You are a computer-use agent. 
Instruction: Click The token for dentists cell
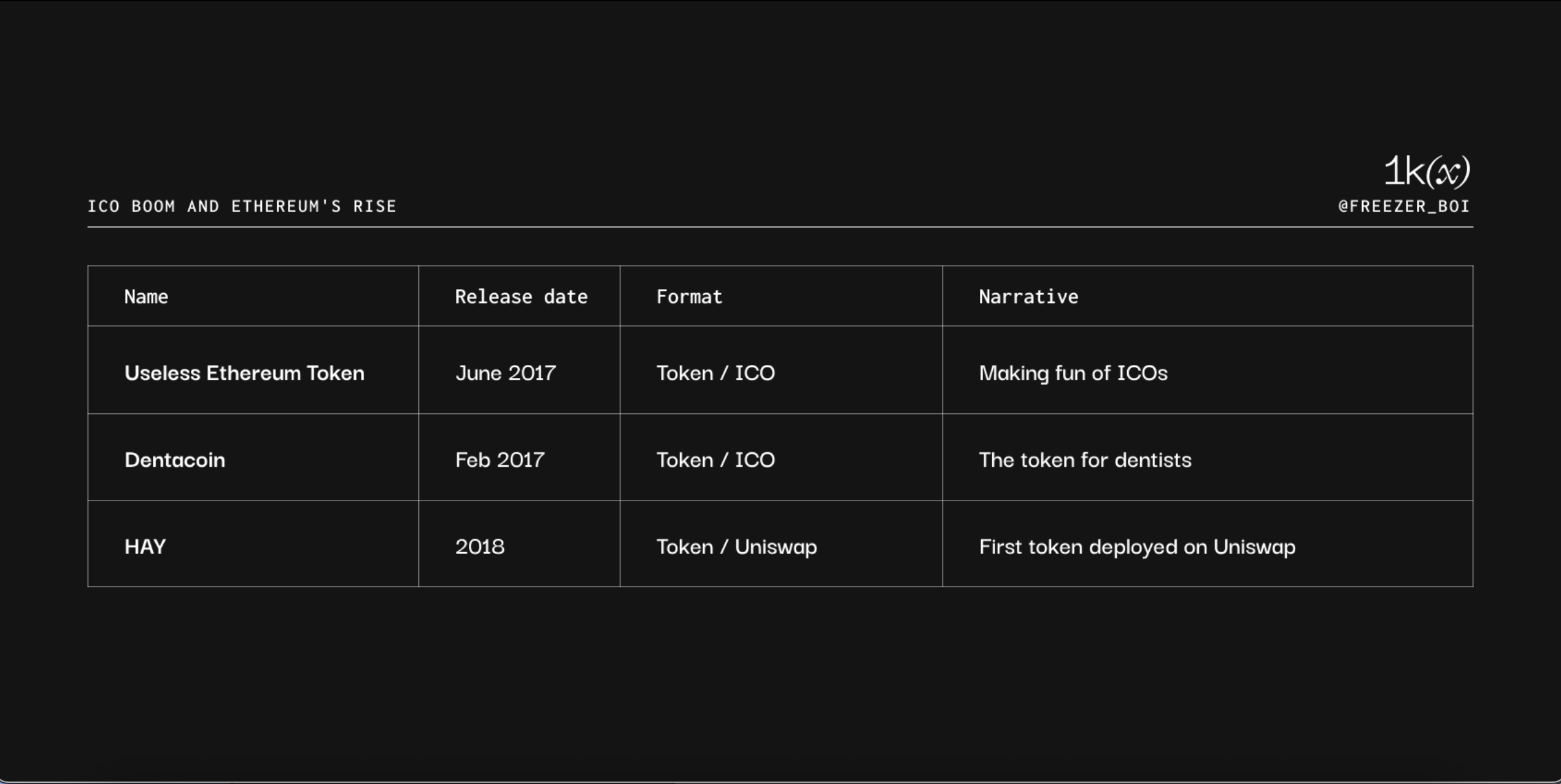tap(1085, 460)
